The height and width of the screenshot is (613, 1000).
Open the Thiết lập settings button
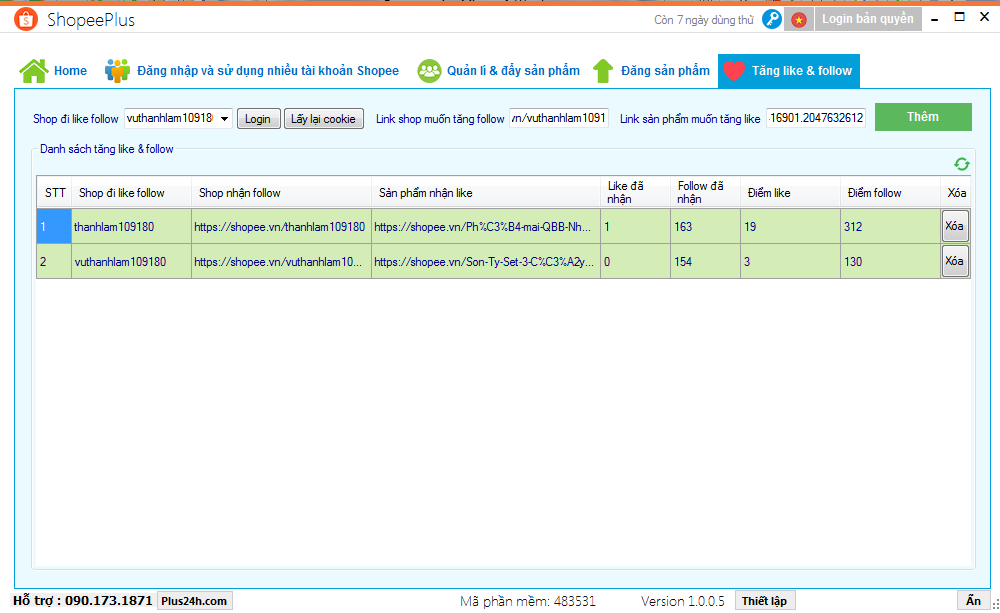coord(765,601)
